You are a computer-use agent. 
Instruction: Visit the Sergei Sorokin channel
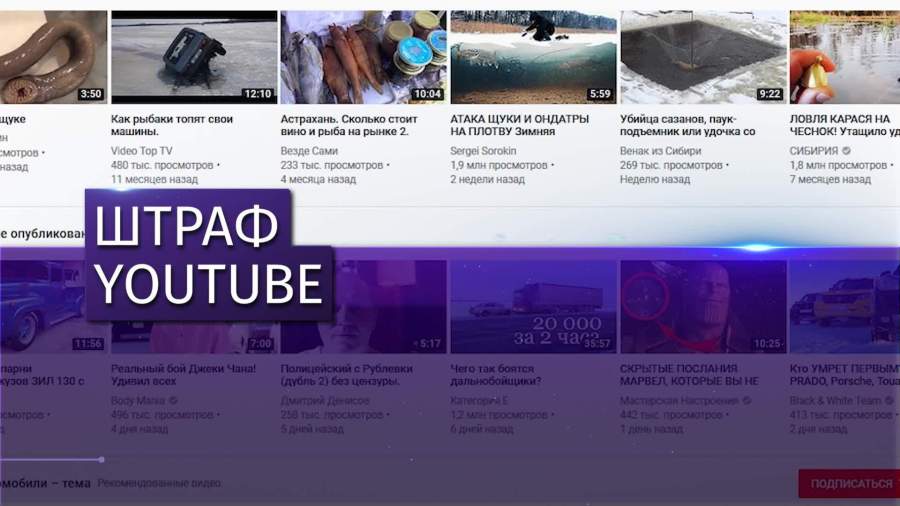point(483,151)
